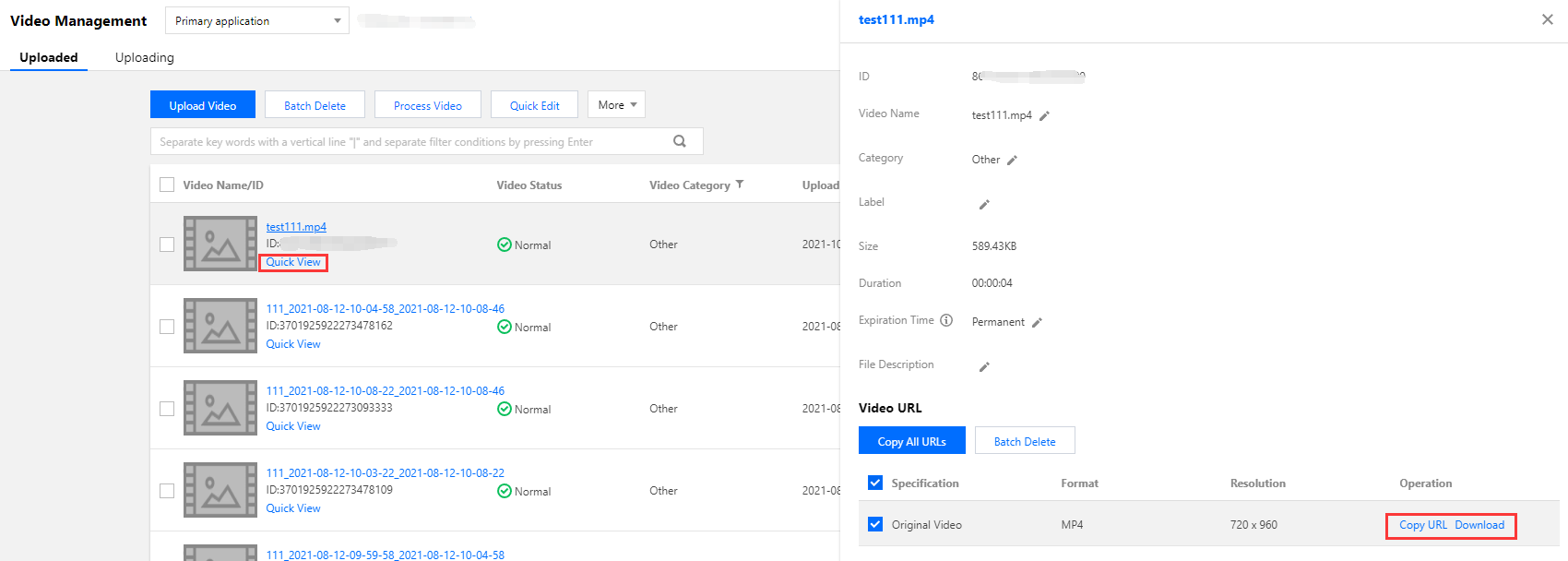The image size is (1568, 561).
Task: Filter by Video Category funnel icon
Action: tap(740, 185)
